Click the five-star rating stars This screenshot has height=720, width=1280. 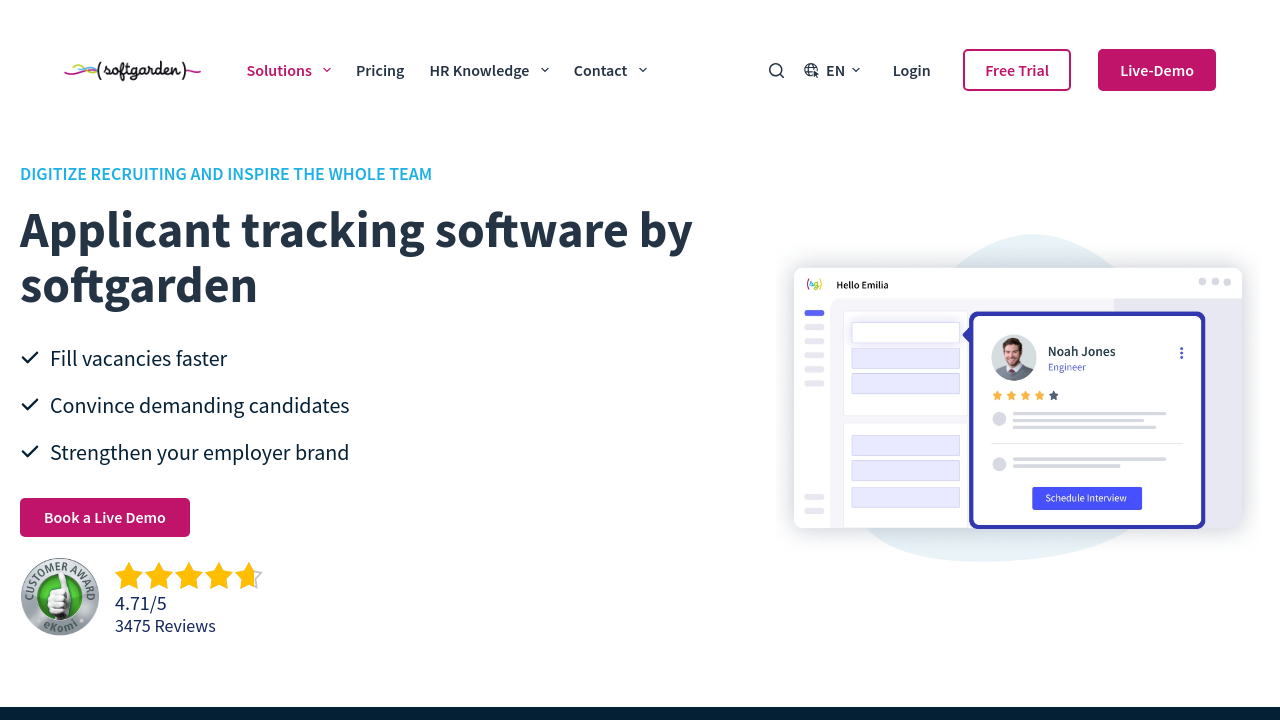[x=188, y=576]
